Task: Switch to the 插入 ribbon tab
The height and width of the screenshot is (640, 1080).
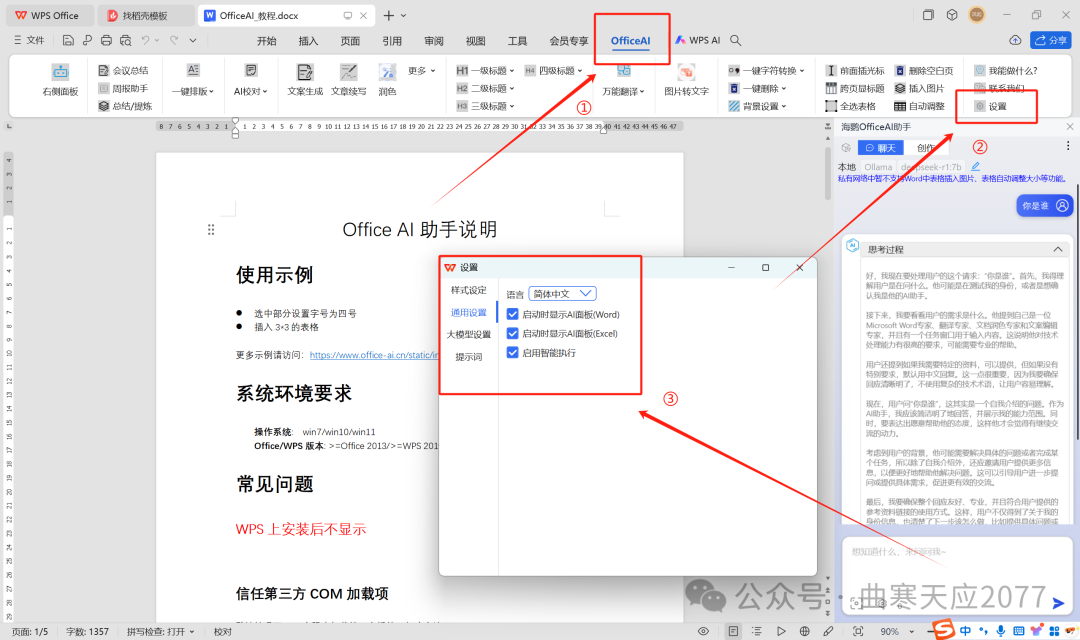Action: (x=309, y=41)
